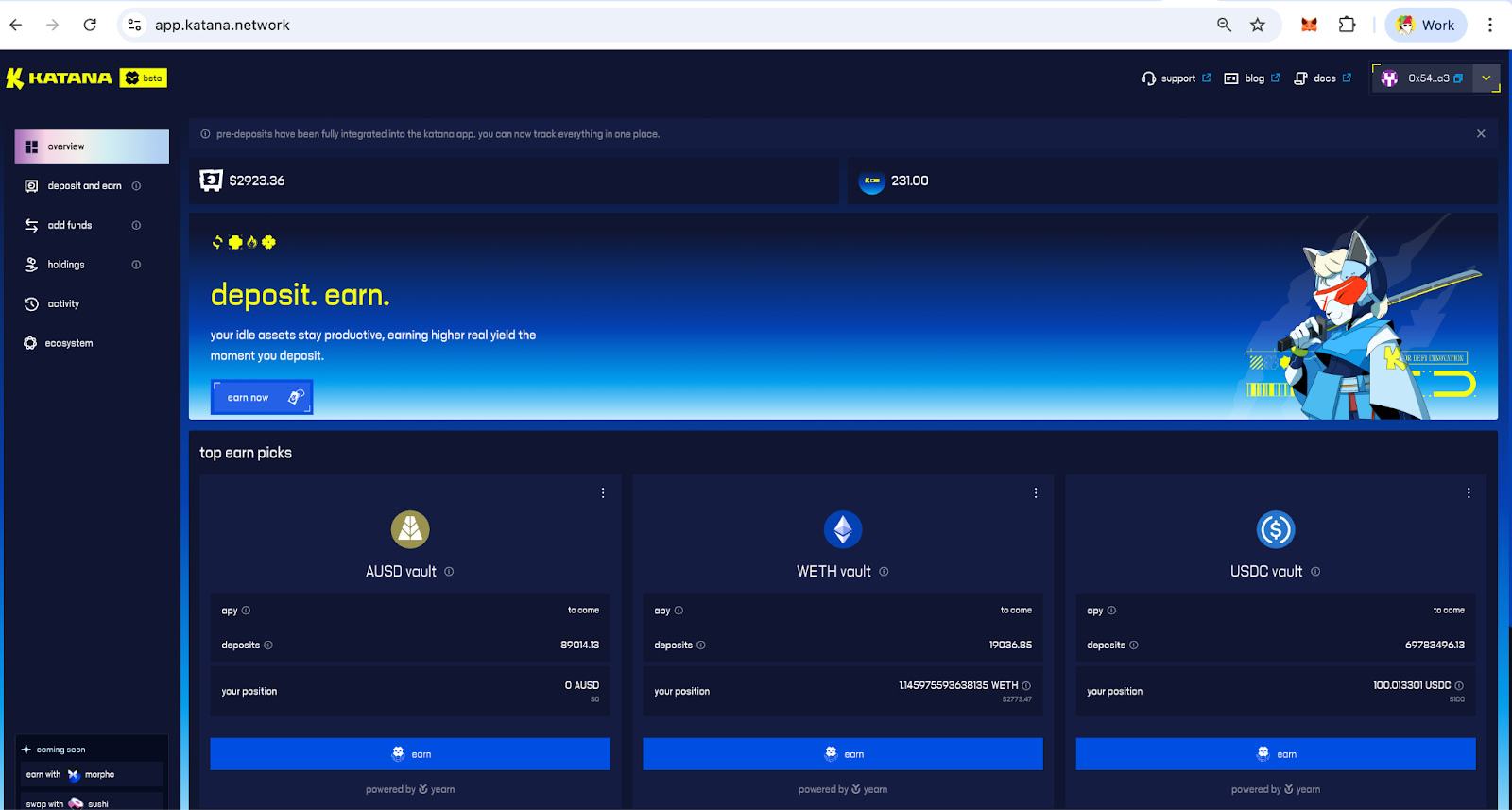
Task: Click USDC deposits value 69783496.13
Action: click(x=1435, y=646)
